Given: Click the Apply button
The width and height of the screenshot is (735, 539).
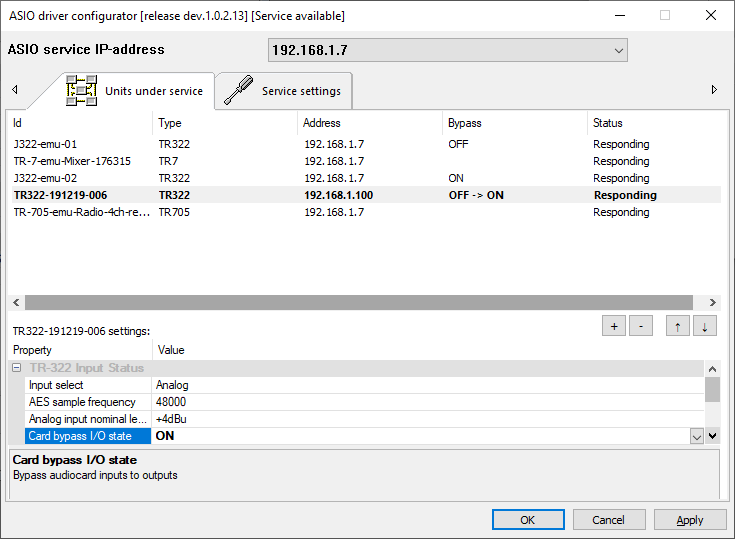Looking at the screenshot, I should click(690, 520).
